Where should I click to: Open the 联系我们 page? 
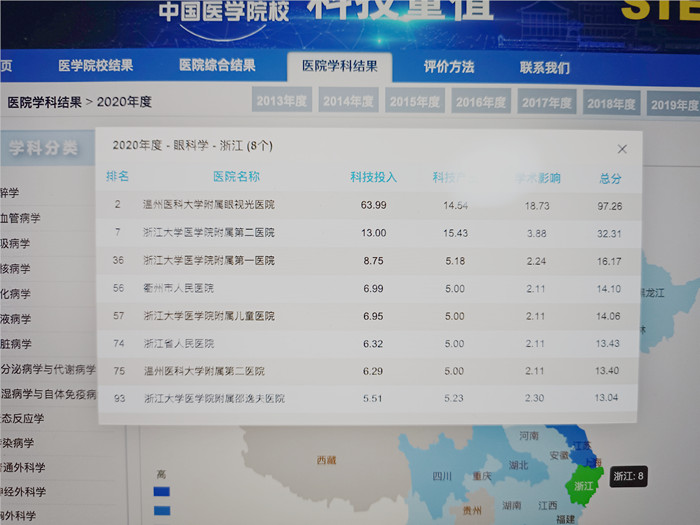pos(545,68)
